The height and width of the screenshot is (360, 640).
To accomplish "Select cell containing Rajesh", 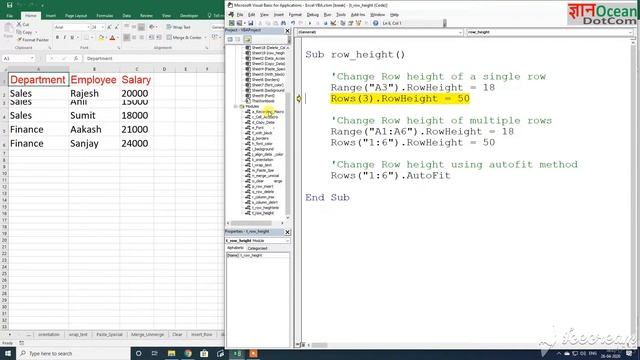I will click(94, 93).
